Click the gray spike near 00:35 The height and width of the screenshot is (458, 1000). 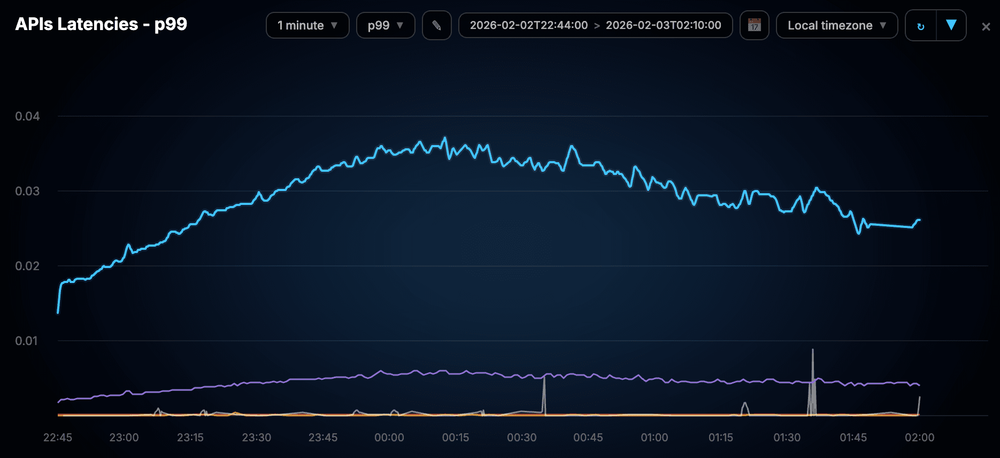544,379
